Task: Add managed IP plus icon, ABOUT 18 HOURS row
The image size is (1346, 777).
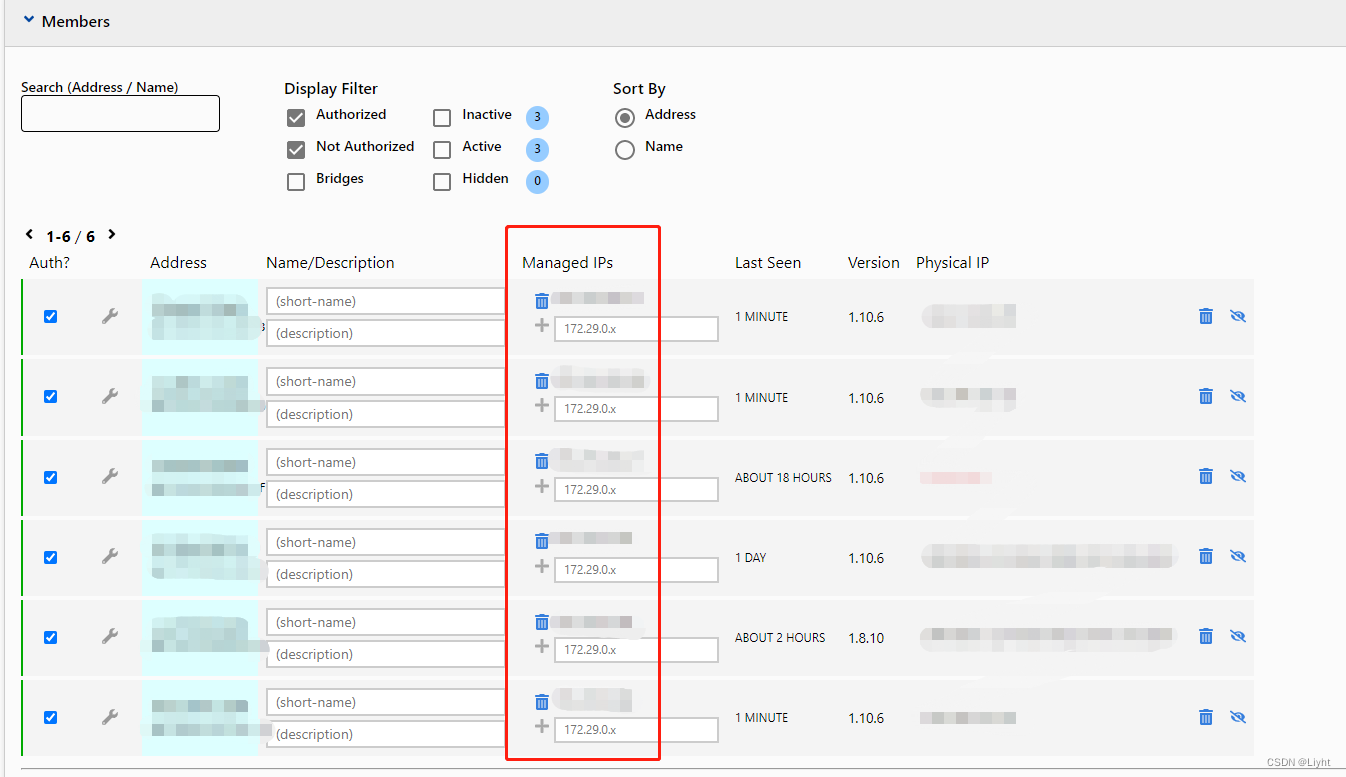Action: coord(542,486)
